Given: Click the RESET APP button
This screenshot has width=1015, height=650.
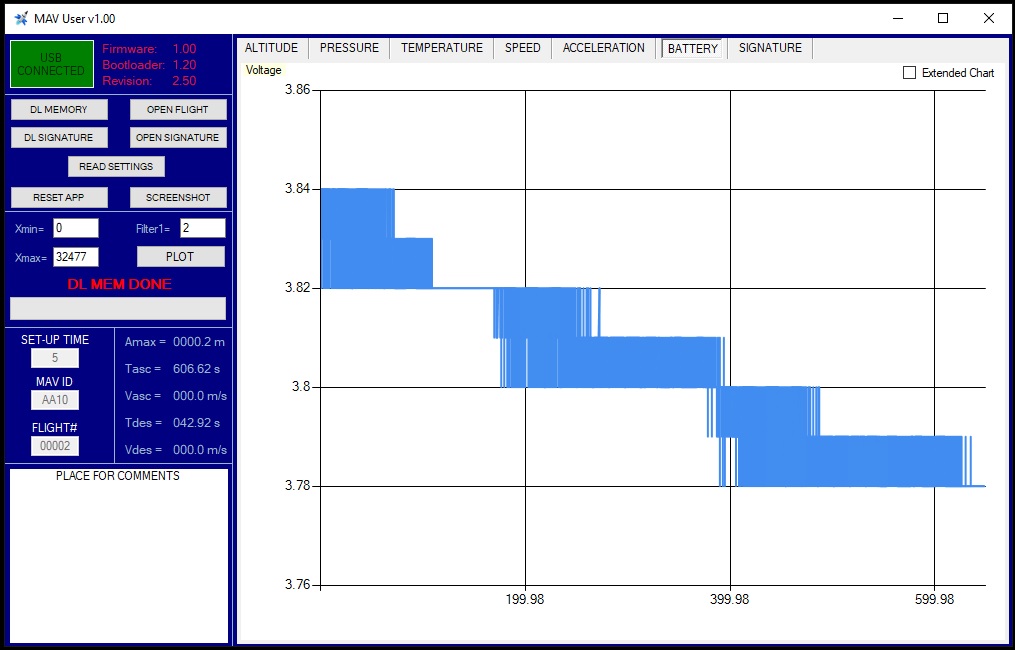Looking at the screenshot, I should 59,197.
